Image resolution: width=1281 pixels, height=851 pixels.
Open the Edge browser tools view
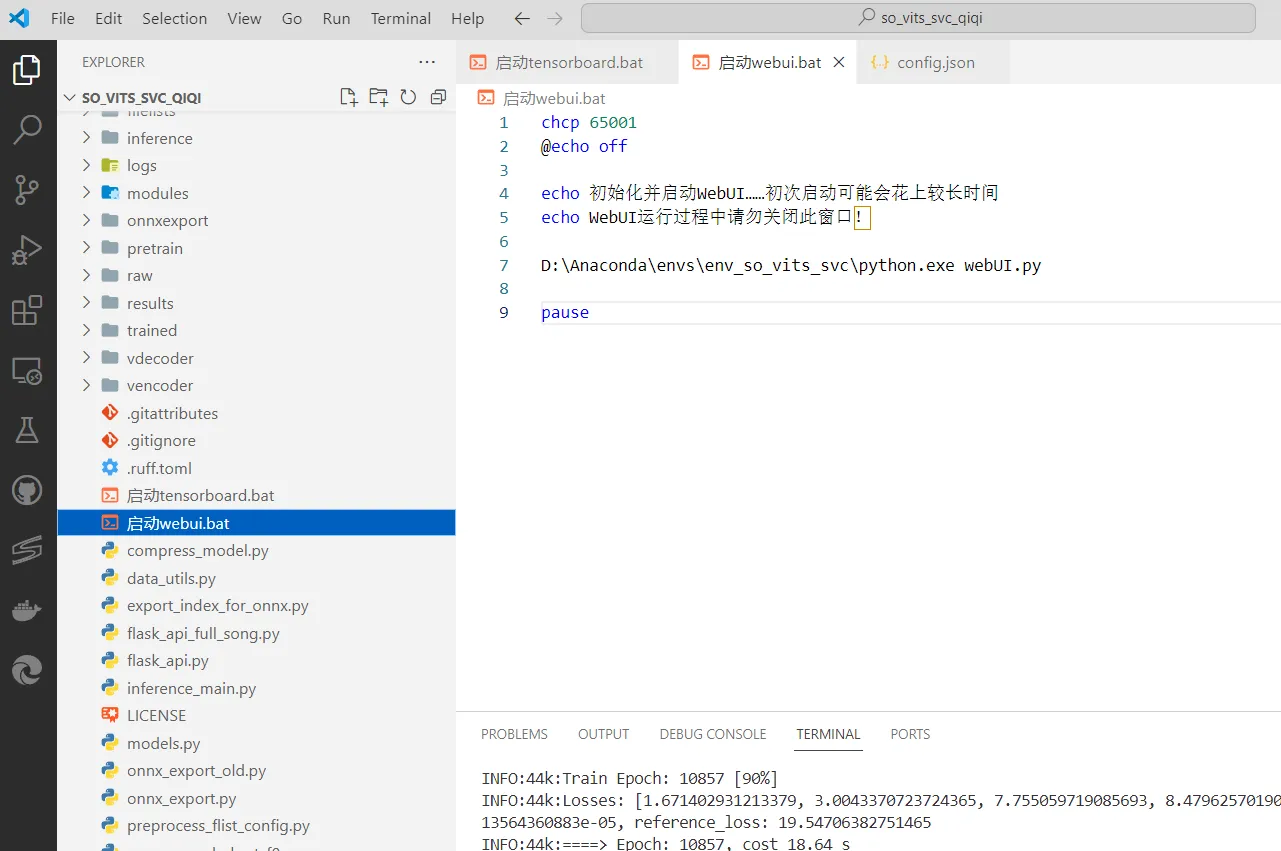click(27, 670)
